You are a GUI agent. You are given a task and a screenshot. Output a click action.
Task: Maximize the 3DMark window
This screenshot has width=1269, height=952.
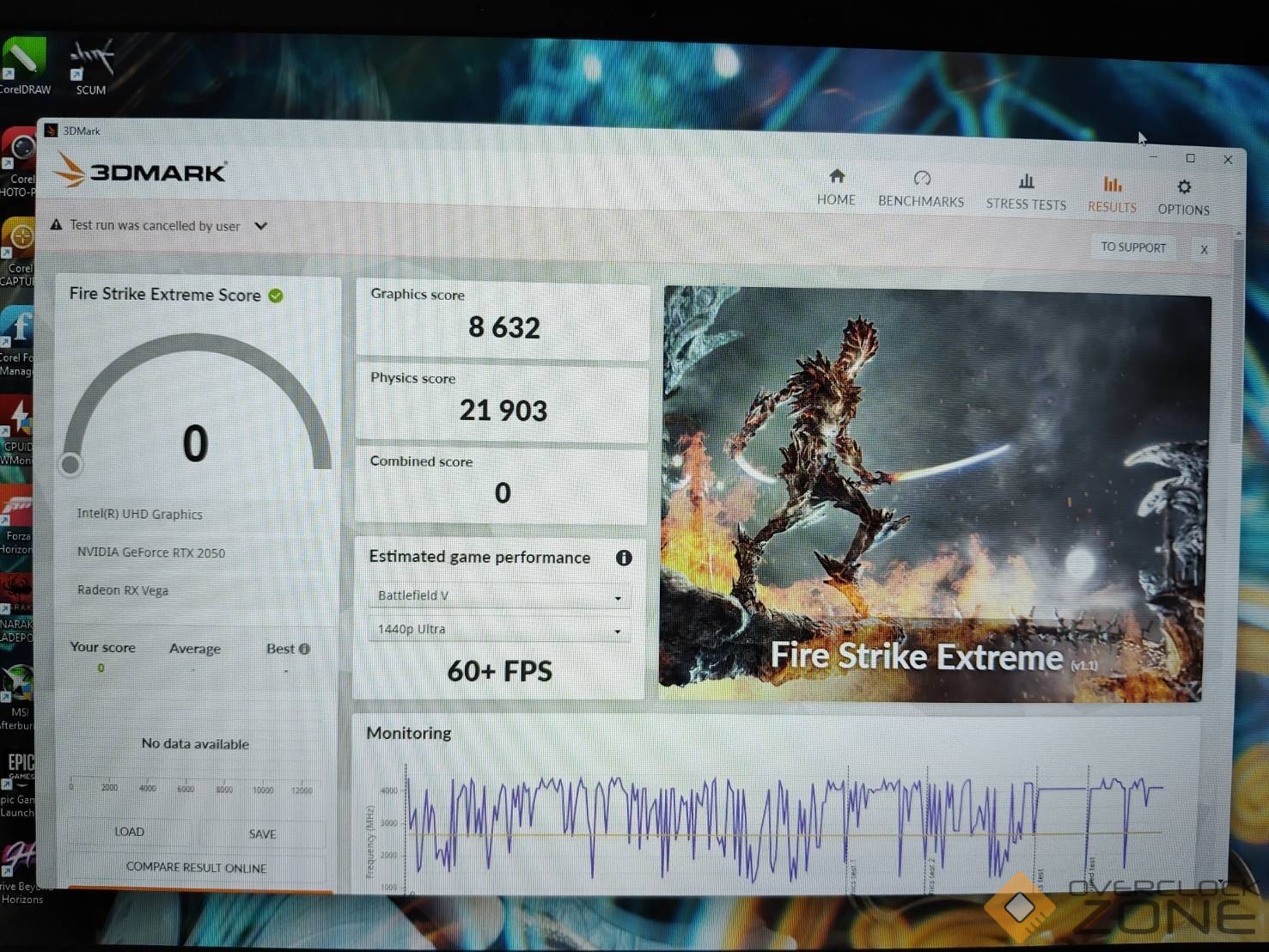pos(1190,158)
